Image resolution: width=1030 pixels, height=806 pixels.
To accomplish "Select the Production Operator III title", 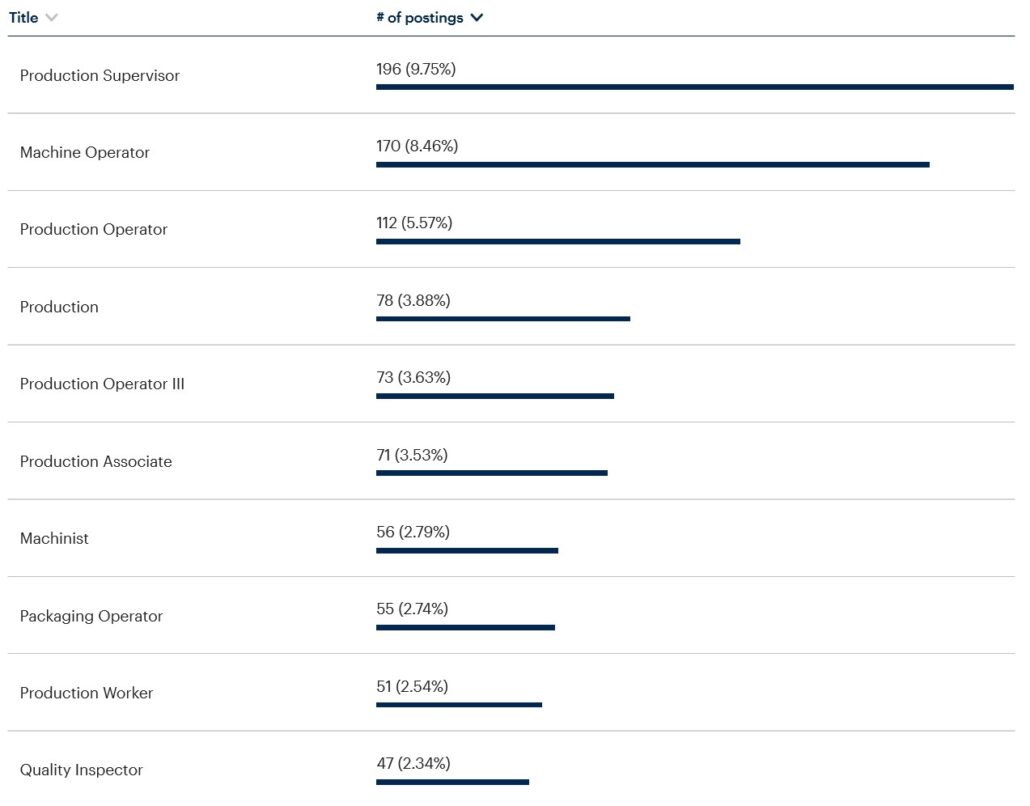I will (102, 385).
